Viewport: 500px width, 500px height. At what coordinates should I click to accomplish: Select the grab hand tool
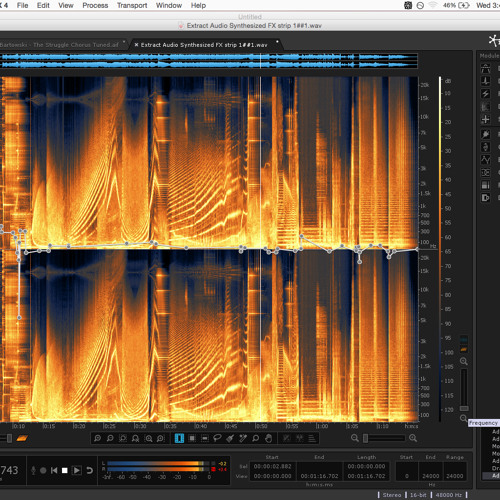(268, 438)
